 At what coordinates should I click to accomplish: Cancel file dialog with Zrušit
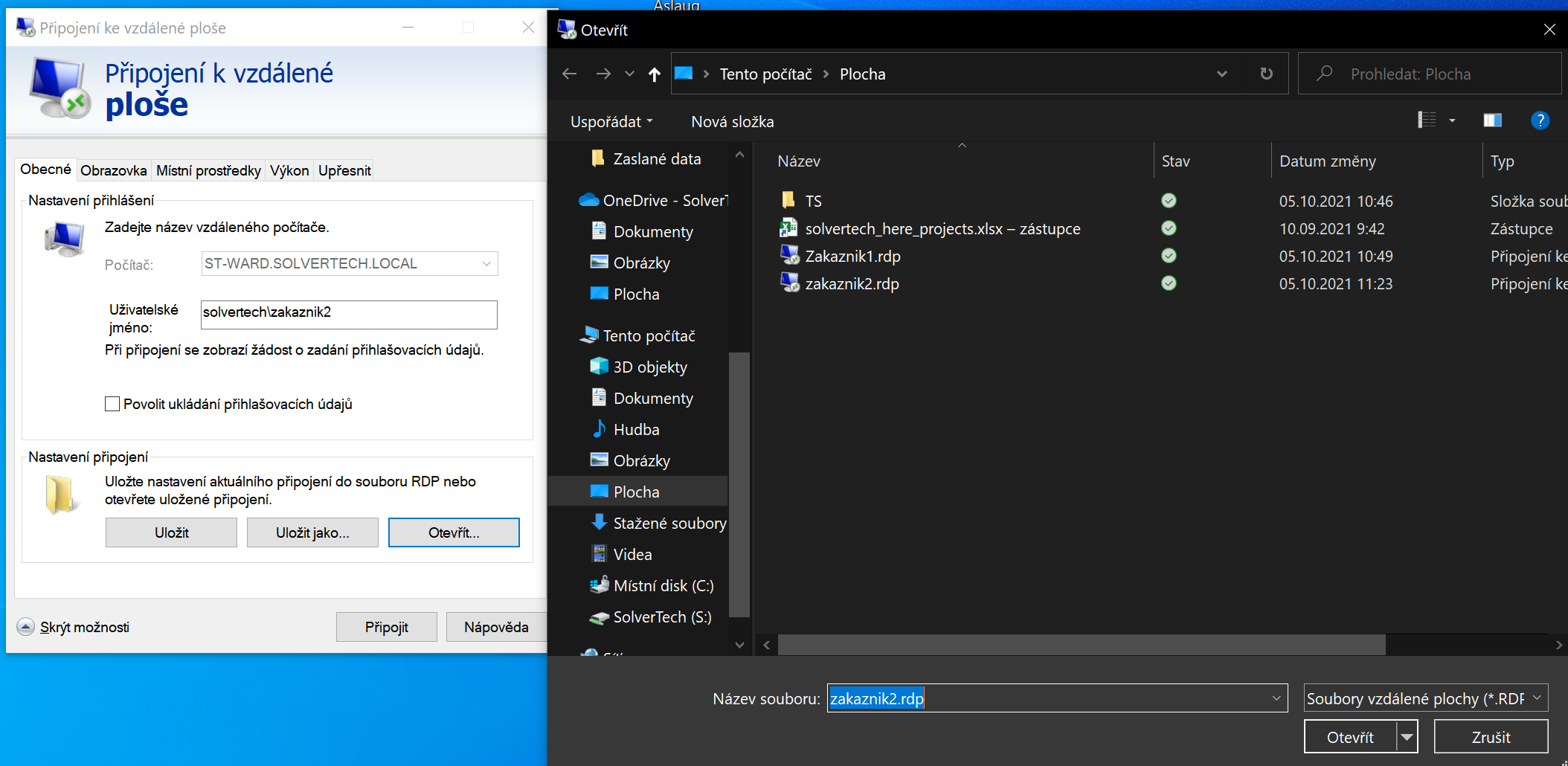coord(1491,737)
